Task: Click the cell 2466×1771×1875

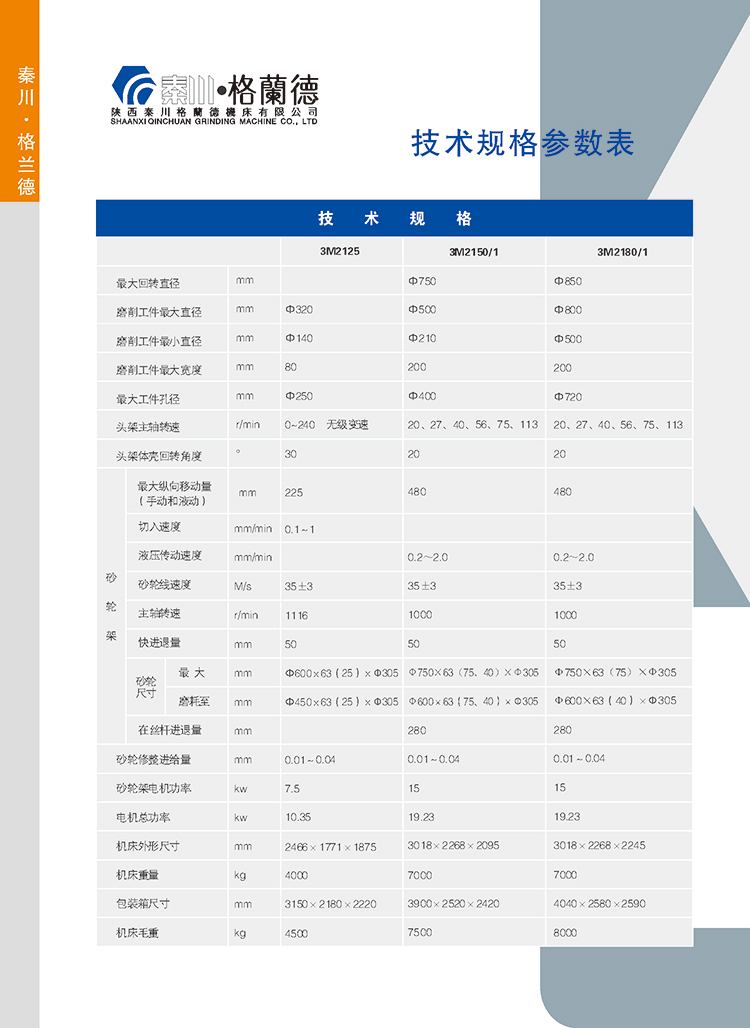Action: pos(330,847)
